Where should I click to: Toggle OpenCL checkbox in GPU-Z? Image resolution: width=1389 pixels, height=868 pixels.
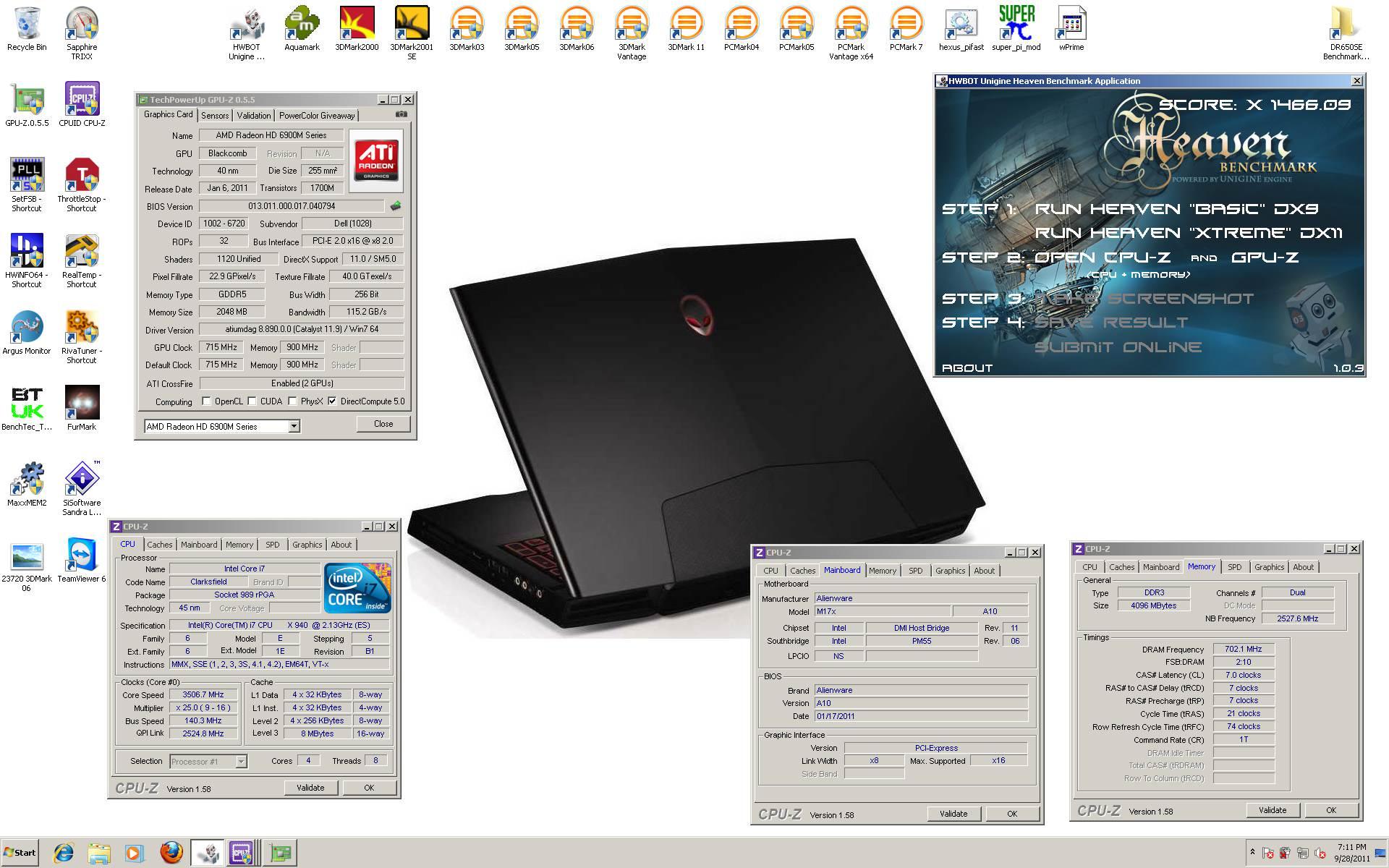[x=207, y=401]
